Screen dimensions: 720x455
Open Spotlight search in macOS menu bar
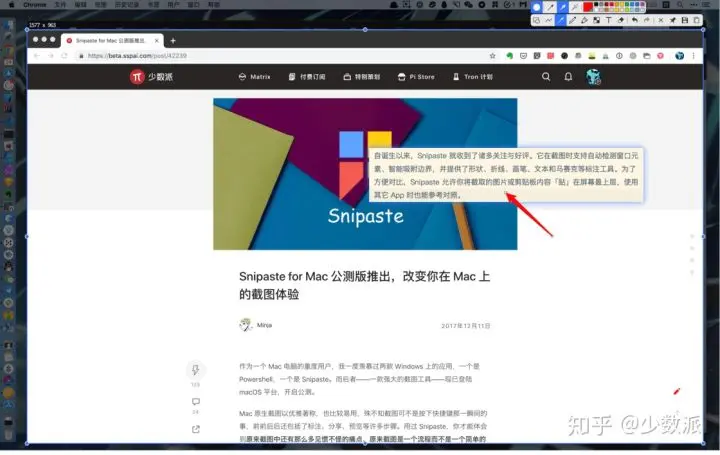(x=680, y=5)
